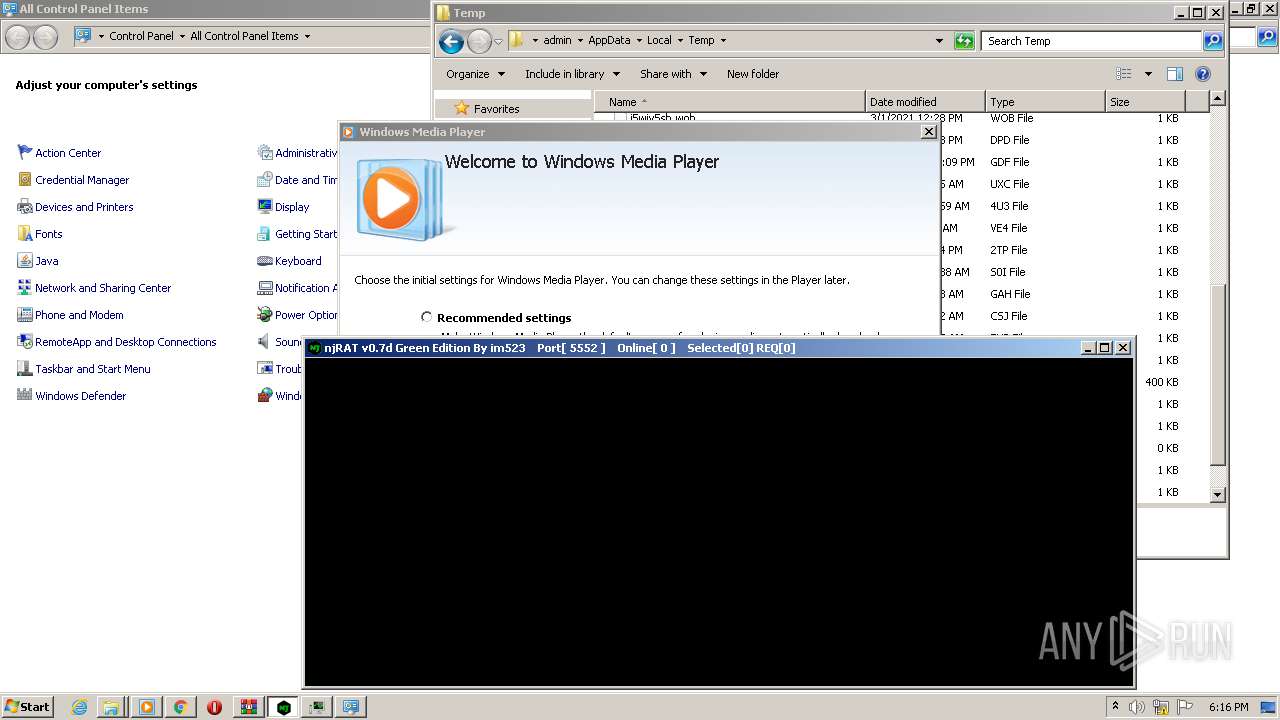Sort files by the Name column header
1280x720 pixels.
coord(729,102)
